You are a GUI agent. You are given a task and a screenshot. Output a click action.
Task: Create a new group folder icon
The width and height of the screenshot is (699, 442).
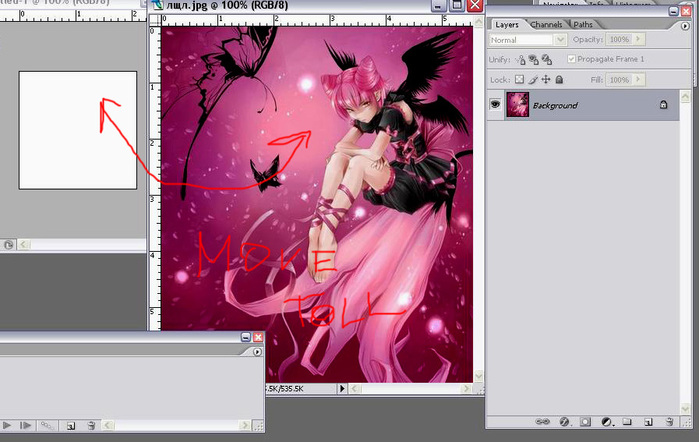(627, 421)
